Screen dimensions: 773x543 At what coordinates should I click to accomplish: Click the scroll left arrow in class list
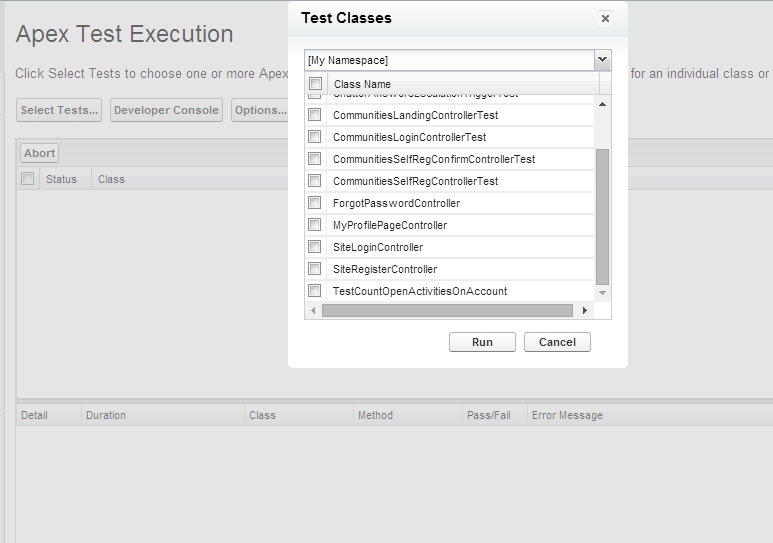[313, 310]
